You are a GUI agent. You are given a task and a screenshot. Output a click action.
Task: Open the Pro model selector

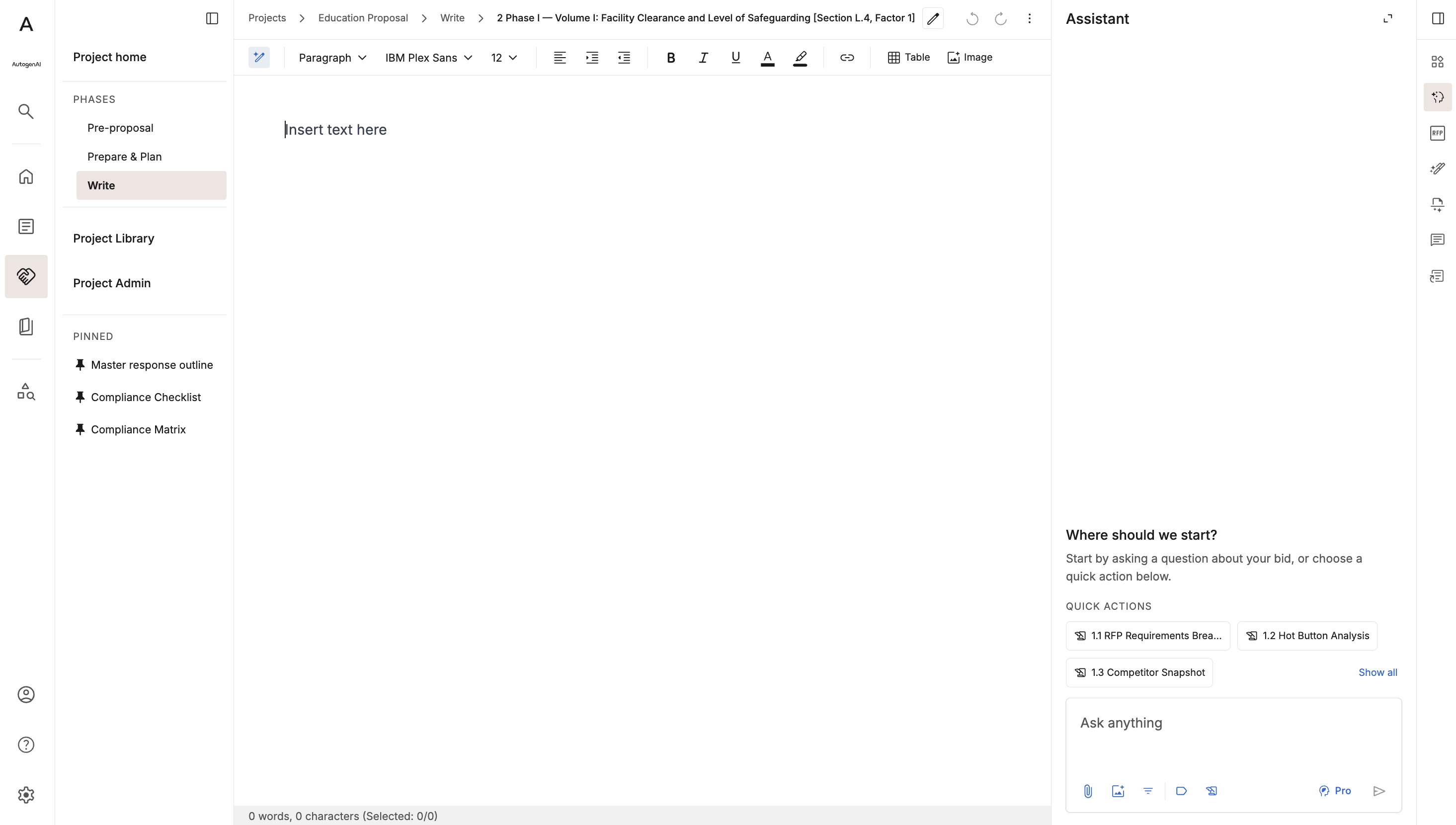click(1335, 791)
